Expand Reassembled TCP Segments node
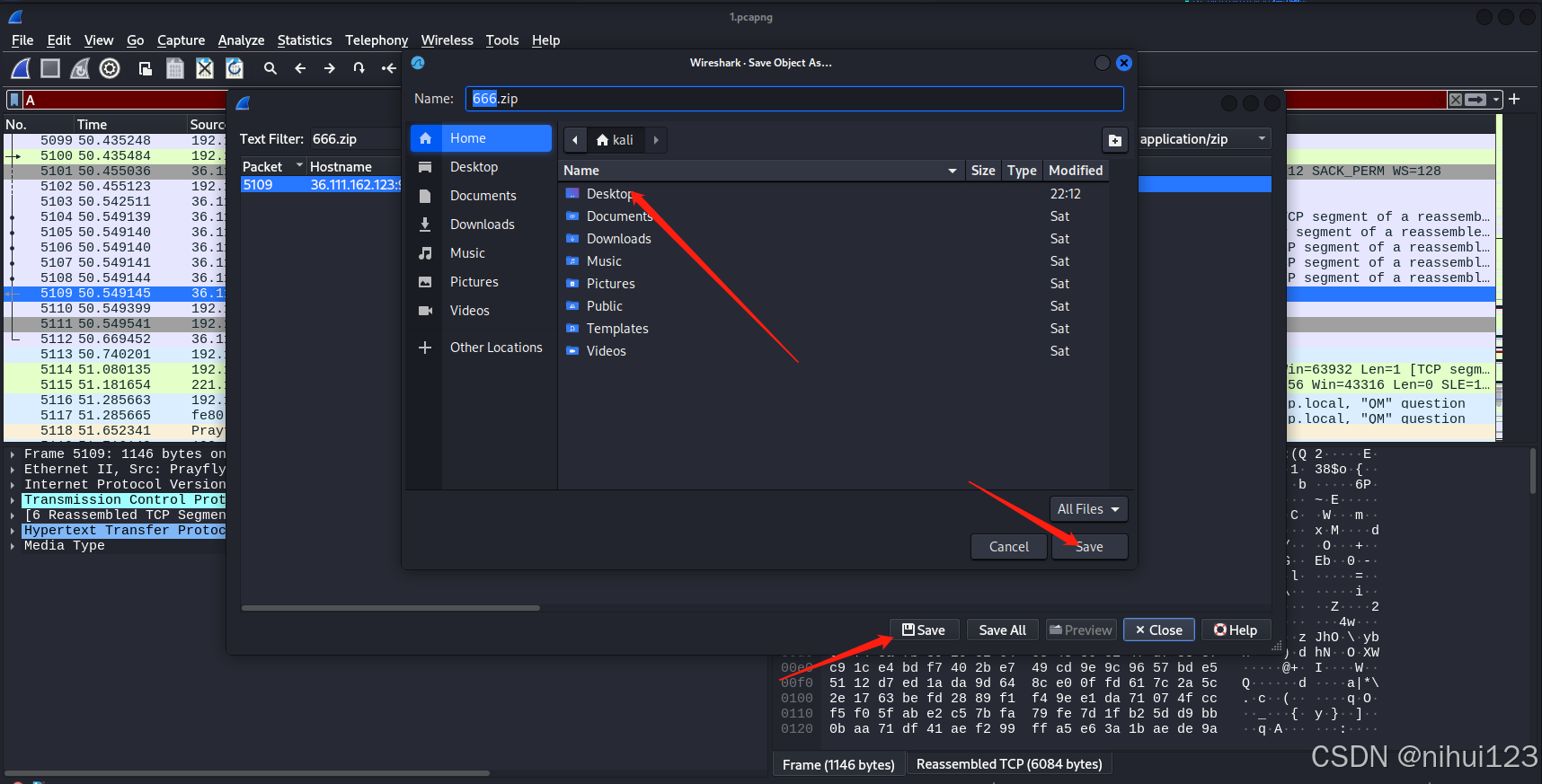The image size is (1542, 784). tap(13, 515)
